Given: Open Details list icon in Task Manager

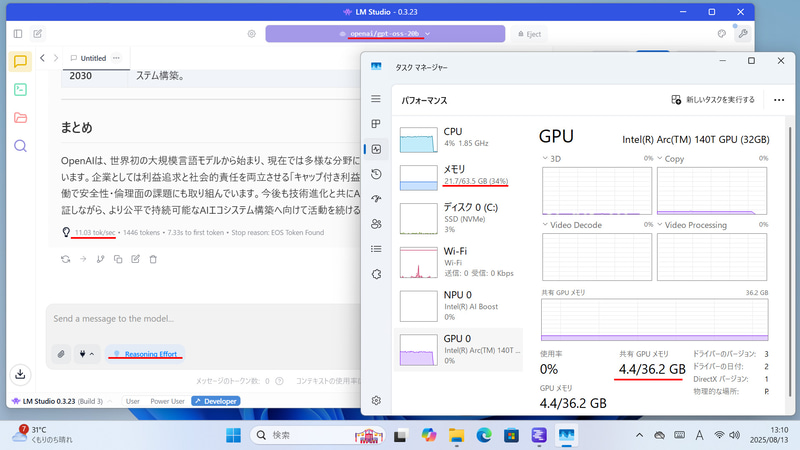Looking at the screenshot, I should click(x=376, y=249).
